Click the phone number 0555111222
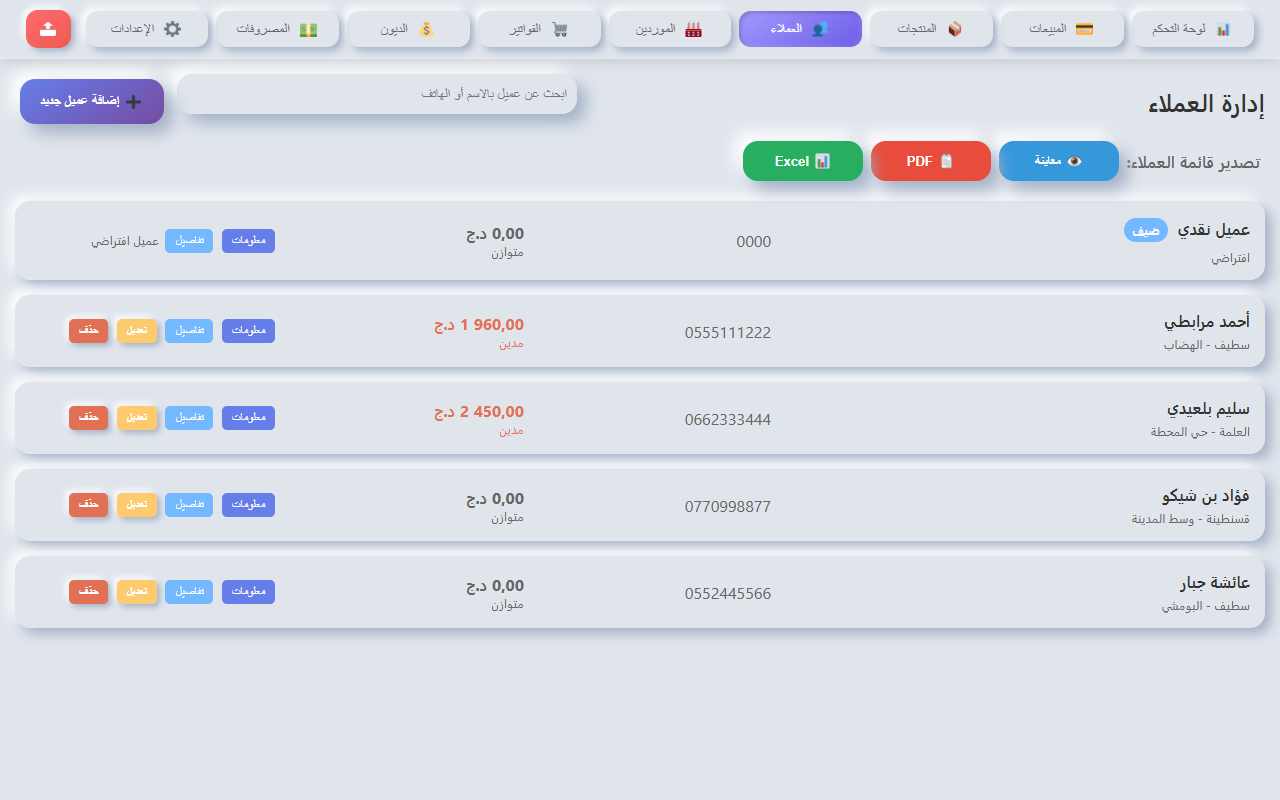 pos(728,332)
